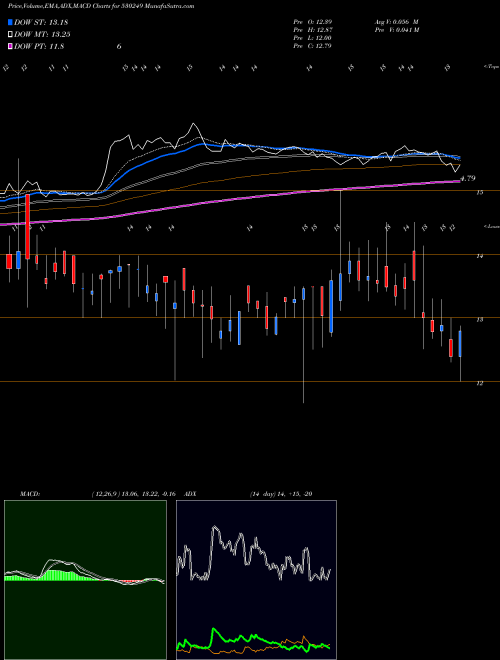Click the ADX (14 day) parameter values
Image resolution: width=500 pixels, height=660 pixels.
tap(281, 494)
